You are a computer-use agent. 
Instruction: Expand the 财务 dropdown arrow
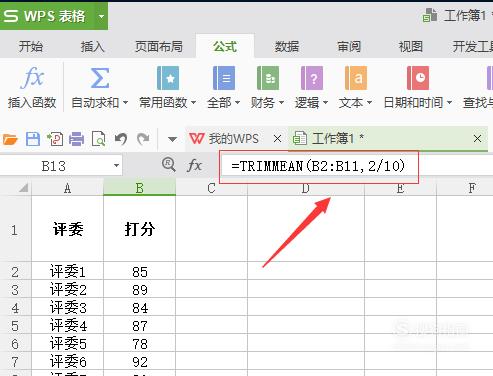click(x=281, y=103)
